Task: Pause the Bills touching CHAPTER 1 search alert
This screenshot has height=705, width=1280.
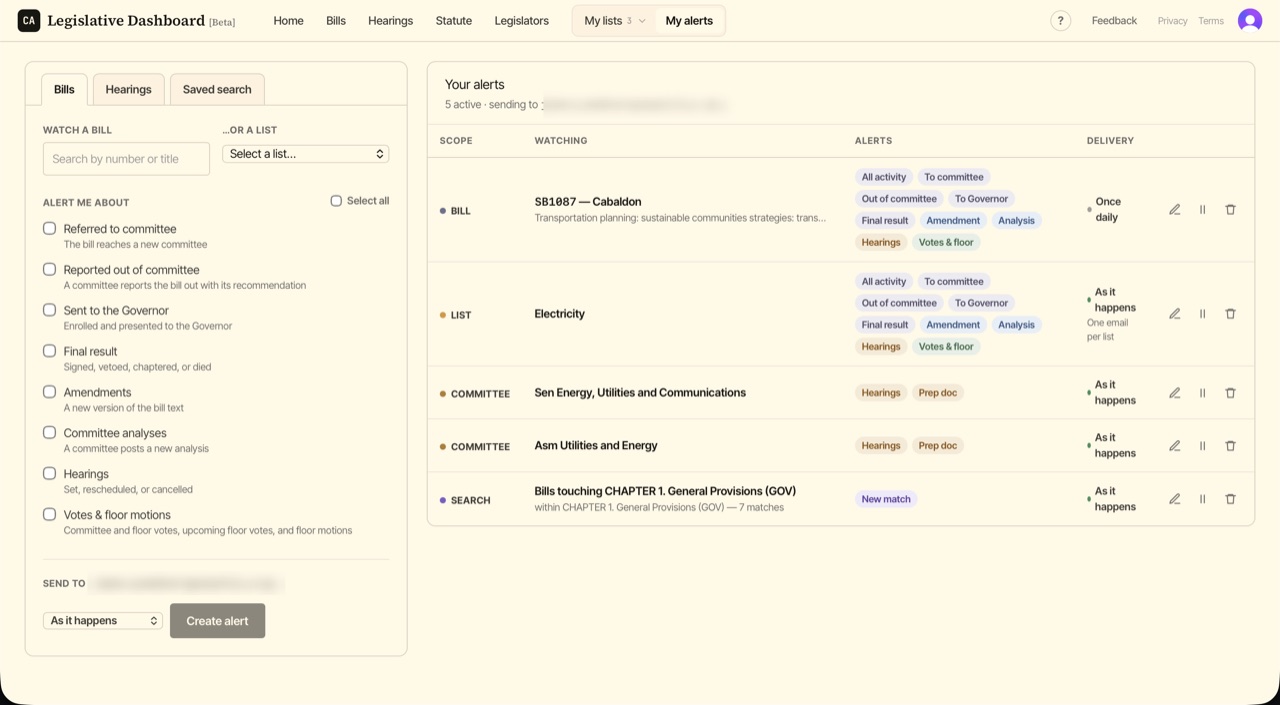Action: 1203,499
